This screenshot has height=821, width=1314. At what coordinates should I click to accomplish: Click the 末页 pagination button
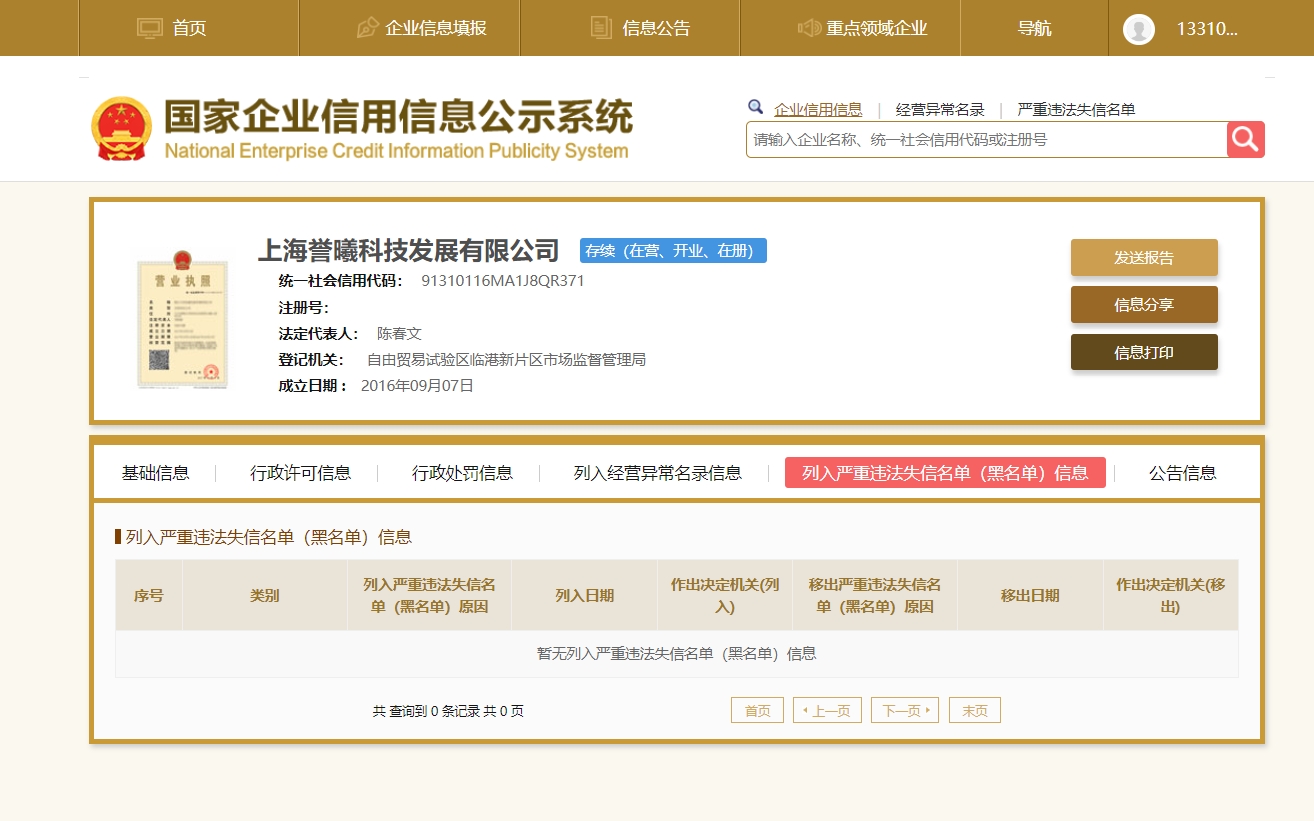coord(975,710)
